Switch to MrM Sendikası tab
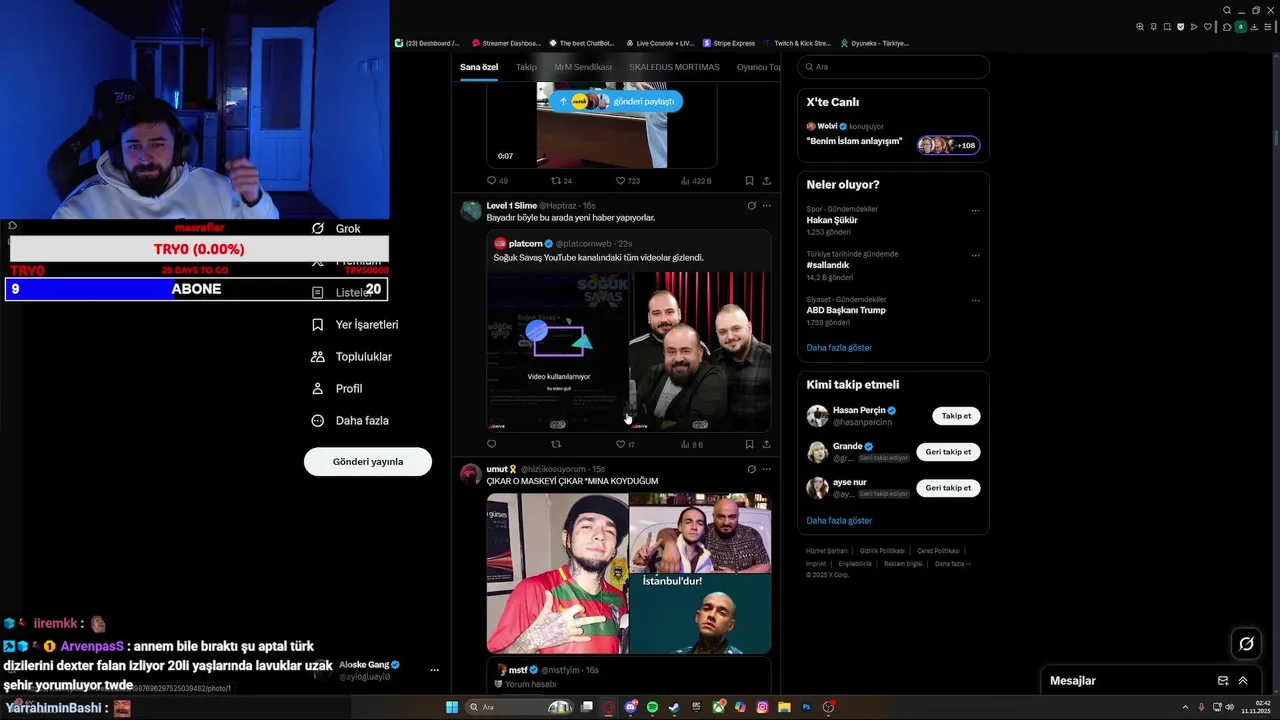 tap(583, 67)
